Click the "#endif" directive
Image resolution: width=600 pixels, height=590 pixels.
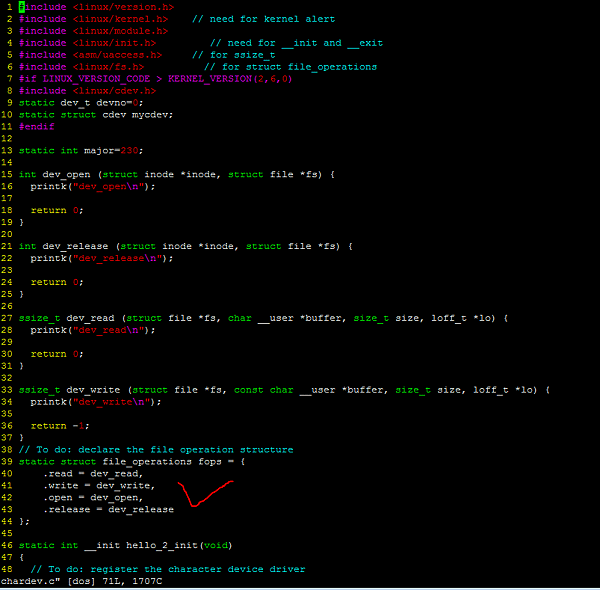tap(37, 127)
